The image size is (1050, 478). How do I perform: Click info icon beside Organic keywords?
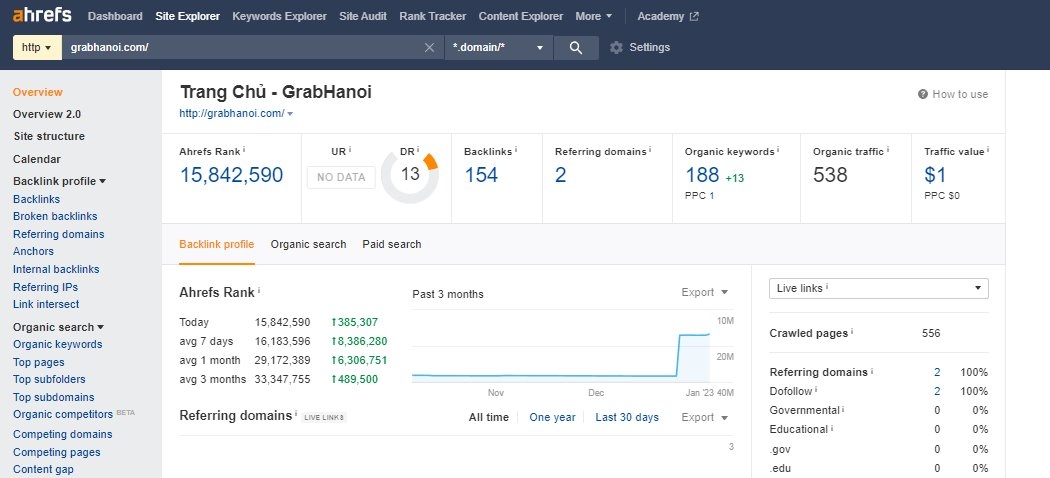point(777,150)
